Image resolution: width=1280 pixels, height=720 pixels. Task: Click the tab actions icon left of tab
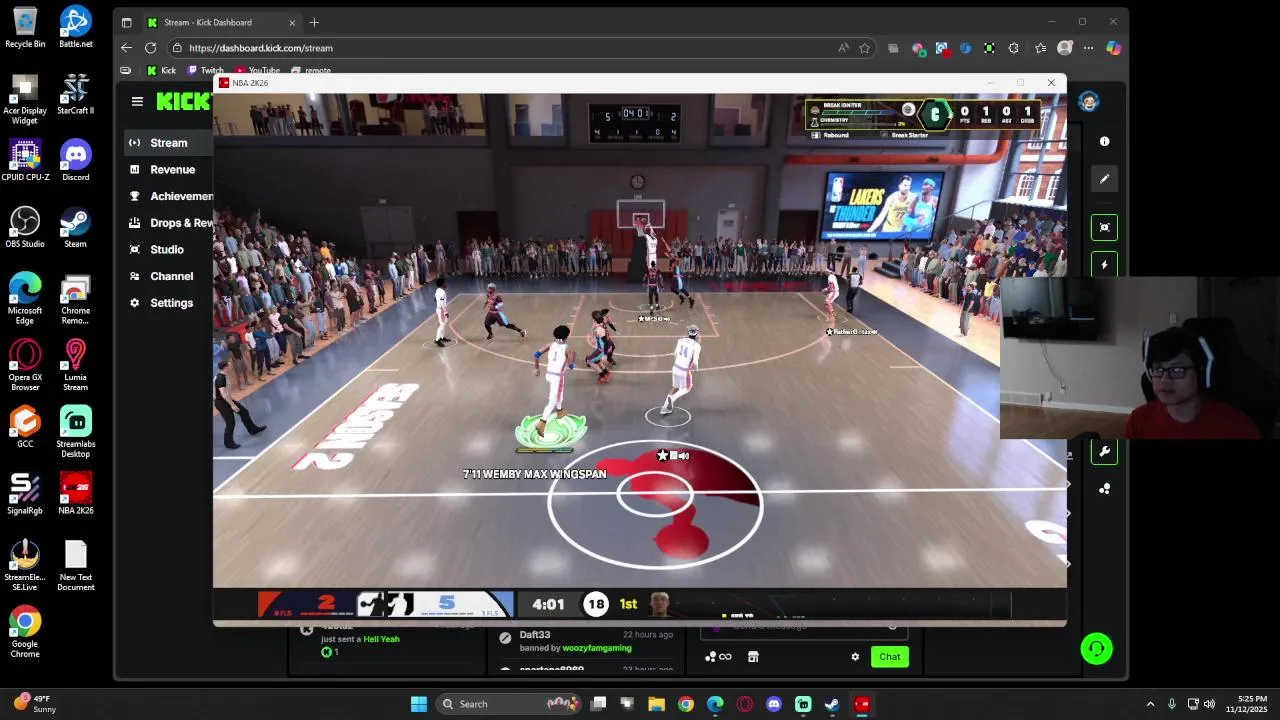126,22
